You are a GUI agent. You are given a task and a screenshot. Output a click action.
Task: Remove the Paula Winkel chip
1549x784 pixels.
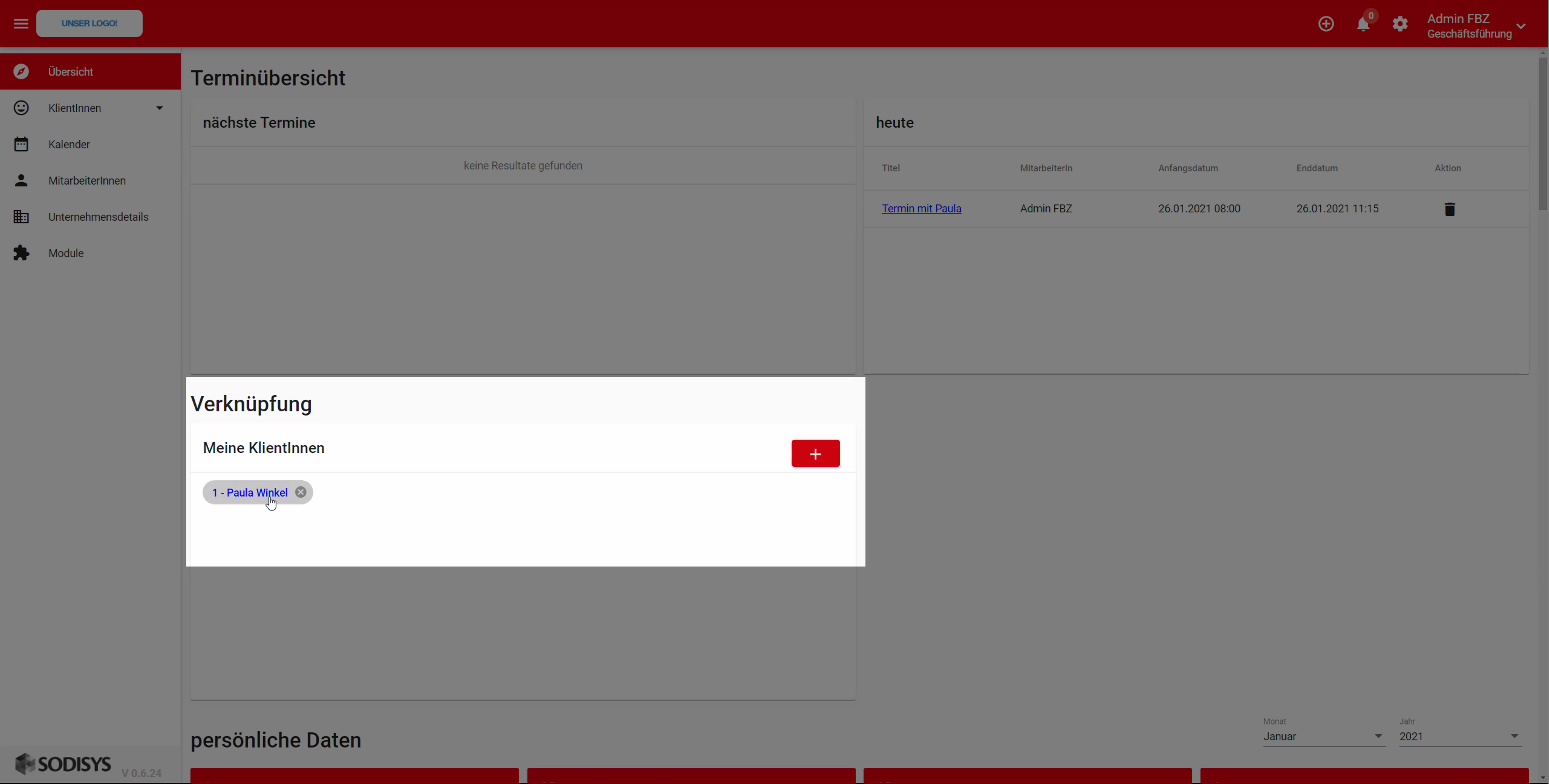pyautogui.click(x=301, y=492)
